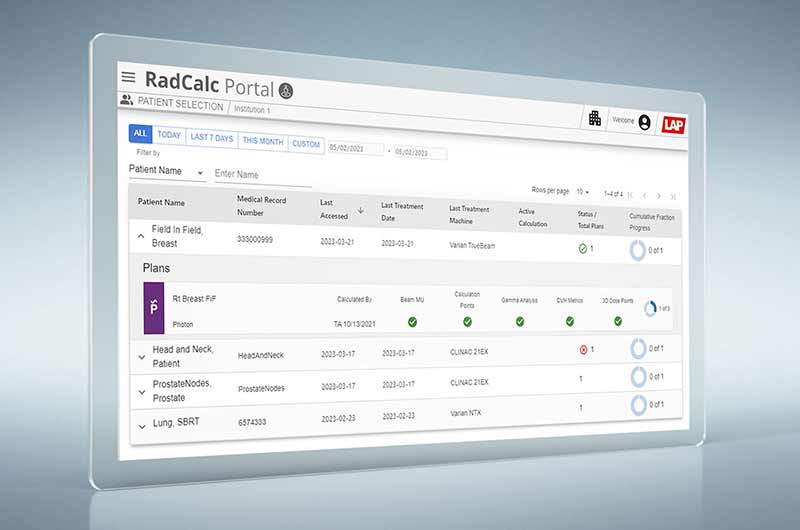Click the Gamma Analysis green checkmark
The width and height of the screenshot is (800, 530).
[520, 321]
